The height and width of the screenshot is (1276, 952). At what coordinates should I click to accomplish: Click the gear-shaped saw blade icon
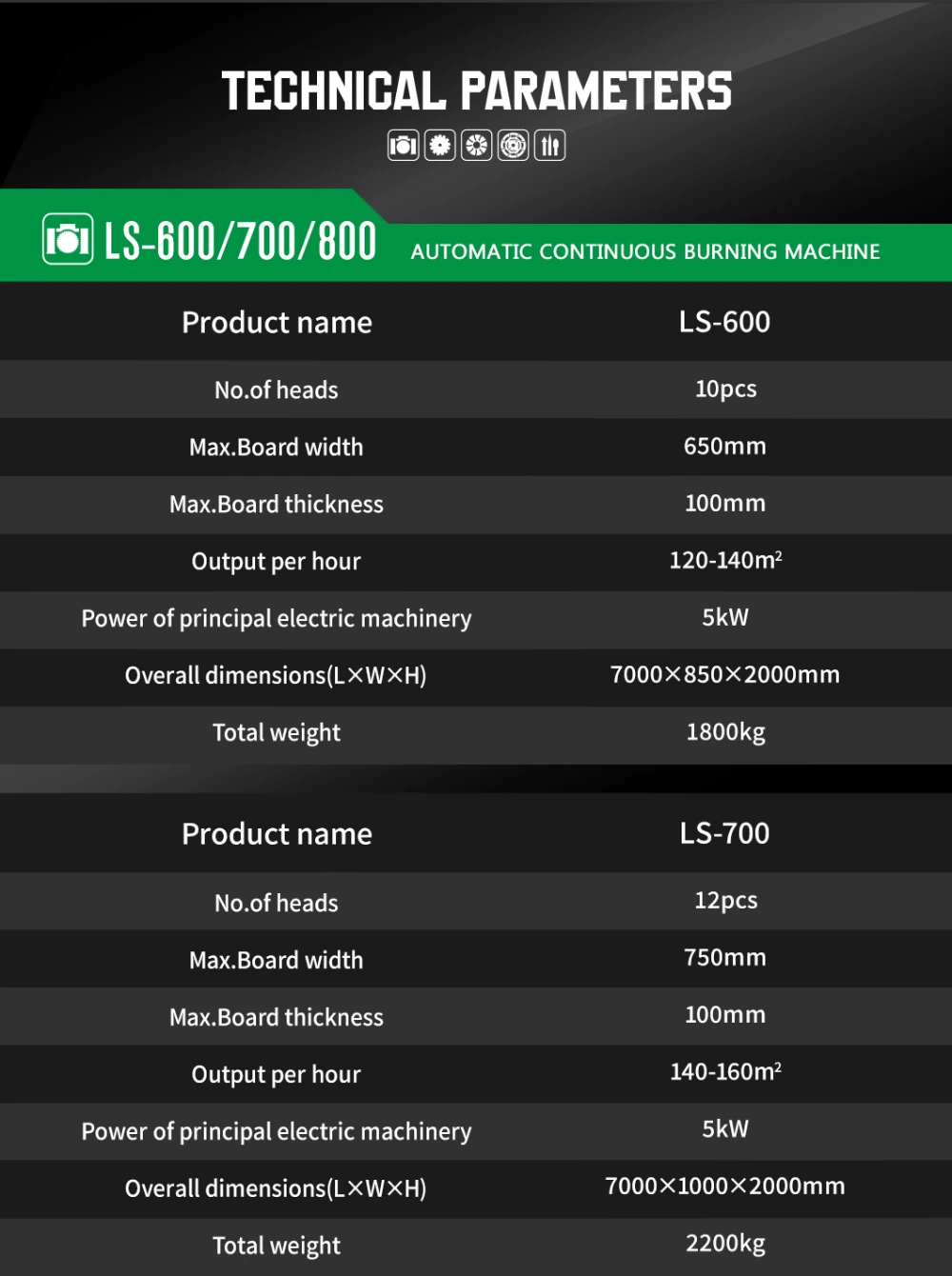pyautogui.click(x=439, y=146)
